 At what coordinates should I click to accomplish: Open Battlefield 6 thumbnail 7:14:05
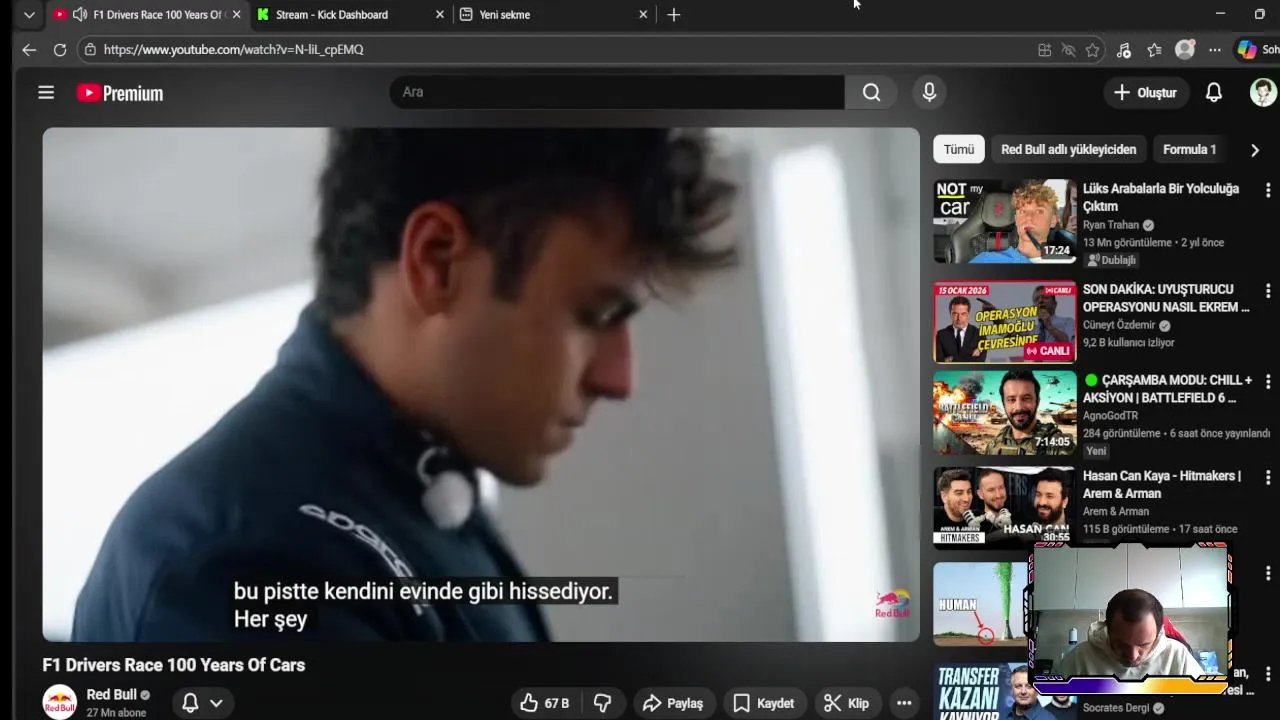click(x=1005, y=413)
